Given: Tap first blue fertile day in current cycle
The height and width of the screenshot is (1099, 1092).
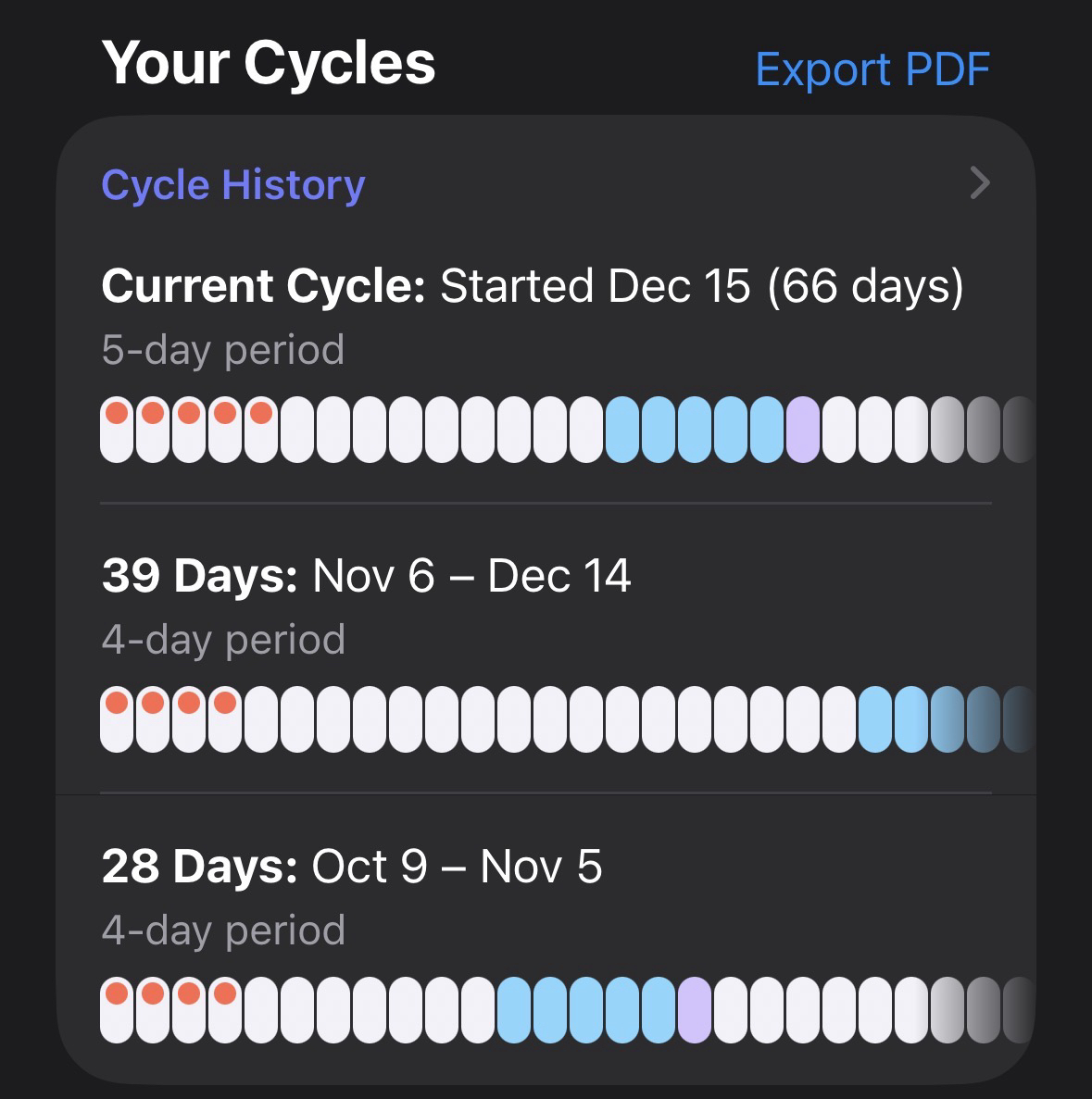Looking at the screenshot, I should [x=622, y=429].
